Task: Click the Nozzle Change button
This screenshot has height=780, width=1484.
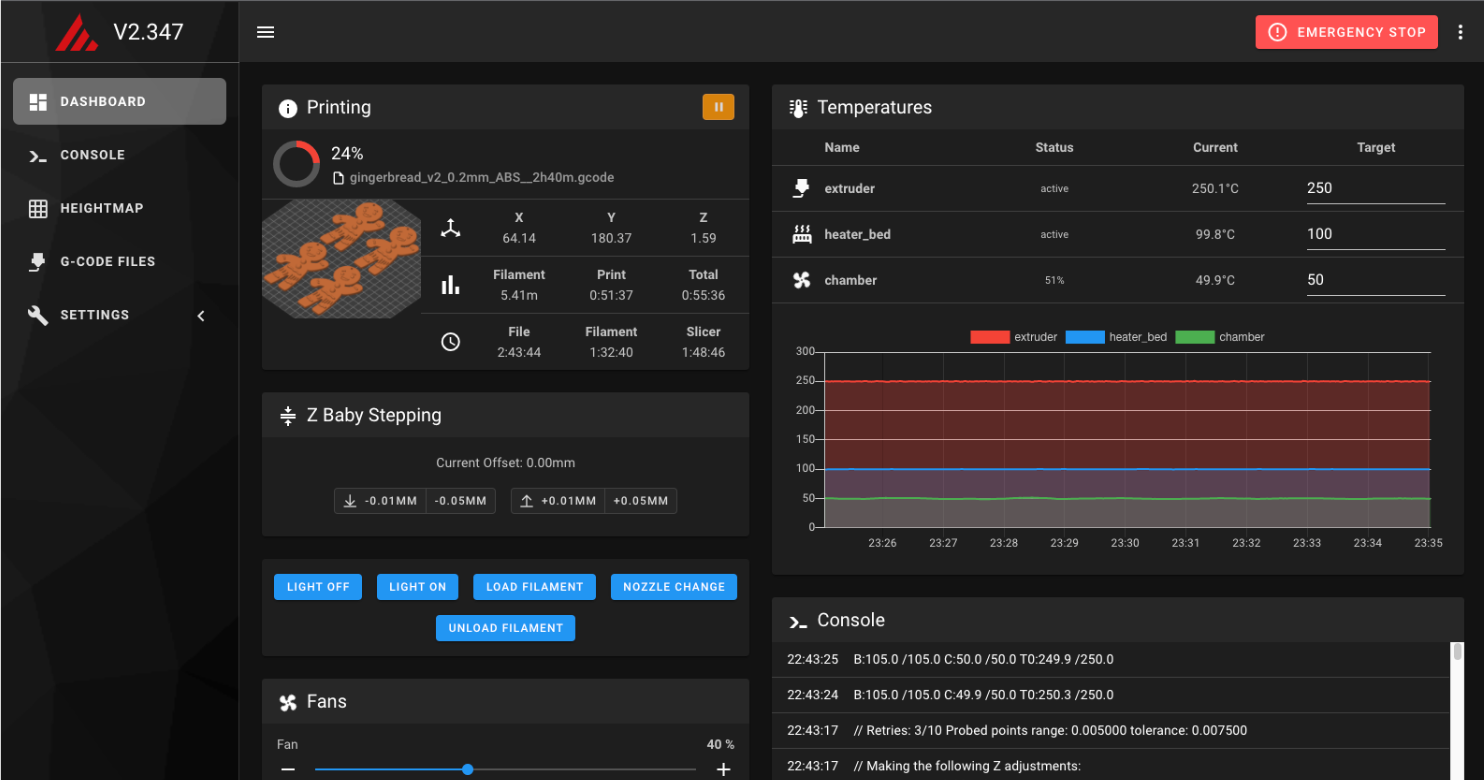Action: click(673, 586)
